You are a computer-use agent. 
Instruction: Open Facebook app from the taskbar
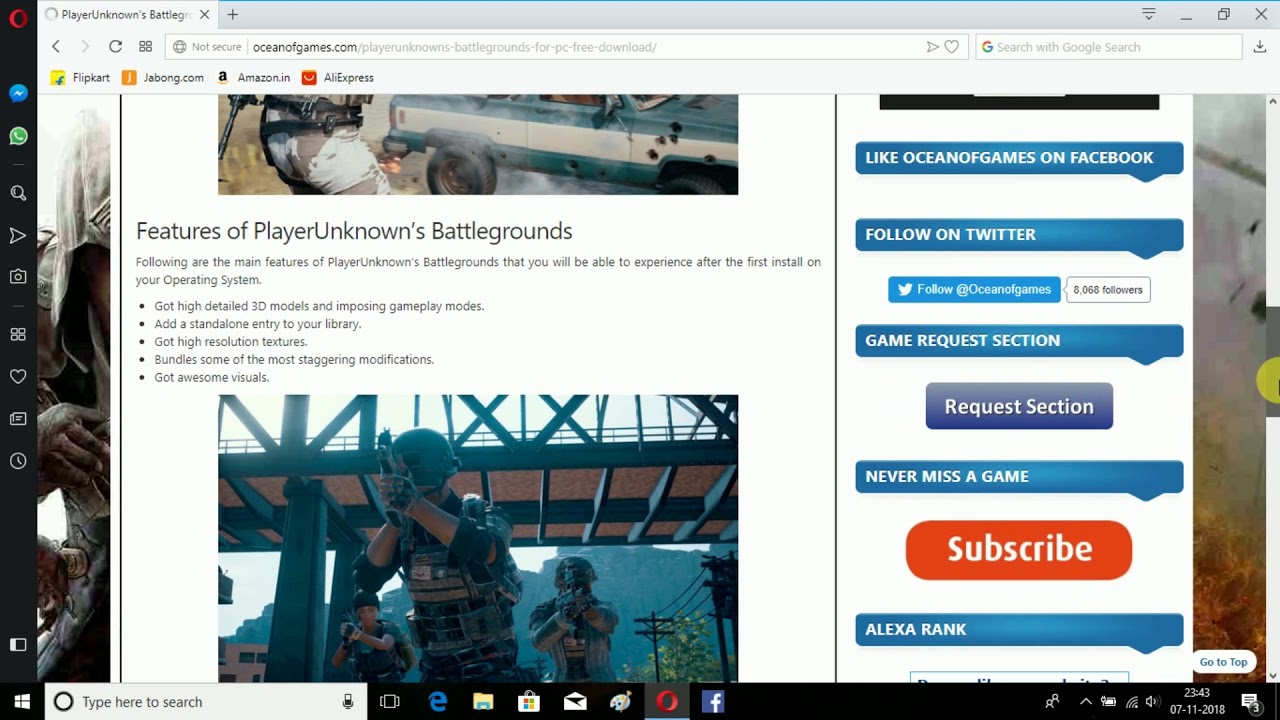(713, 702)
